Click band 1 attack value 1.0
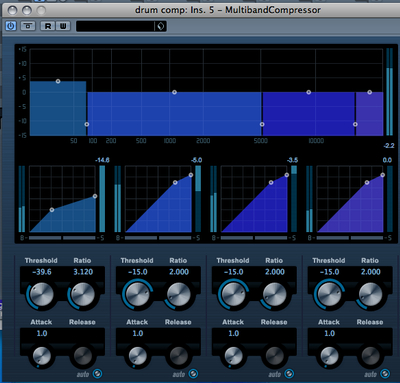The image size is (400, 383). (42, 333)
